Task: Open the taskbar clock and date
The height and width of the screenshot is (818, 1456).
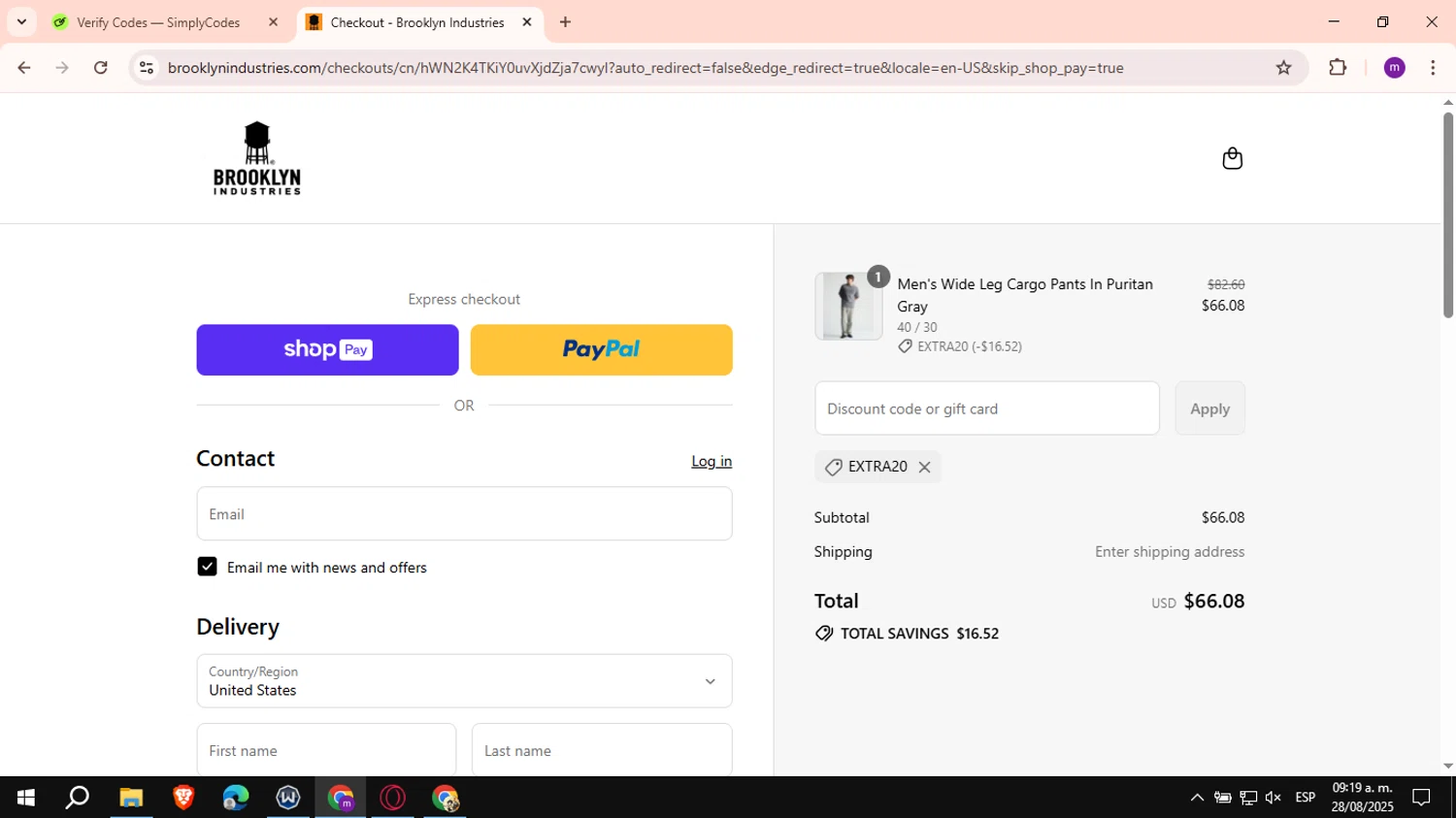Action: pyautogui.click(x=1362, y=798)
